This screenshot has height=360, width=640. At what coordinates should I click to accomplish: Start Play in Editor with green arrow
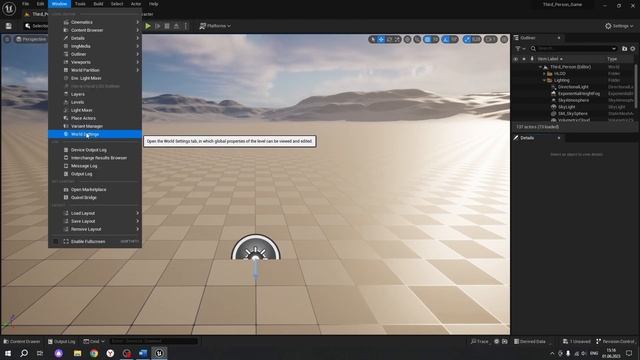[x=148, y=26]
